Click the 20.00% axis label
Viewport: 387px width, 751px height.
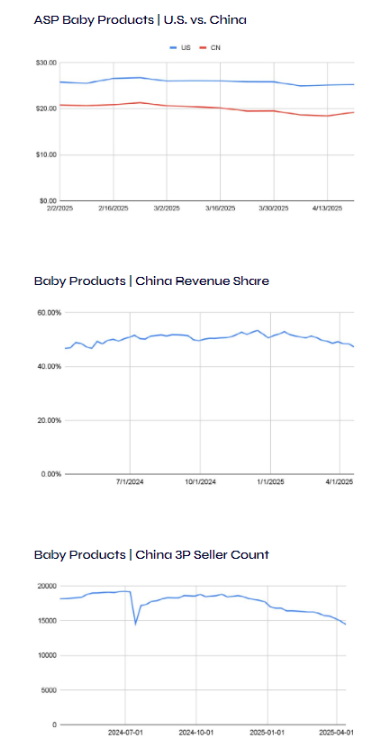[x=51, y=420]
